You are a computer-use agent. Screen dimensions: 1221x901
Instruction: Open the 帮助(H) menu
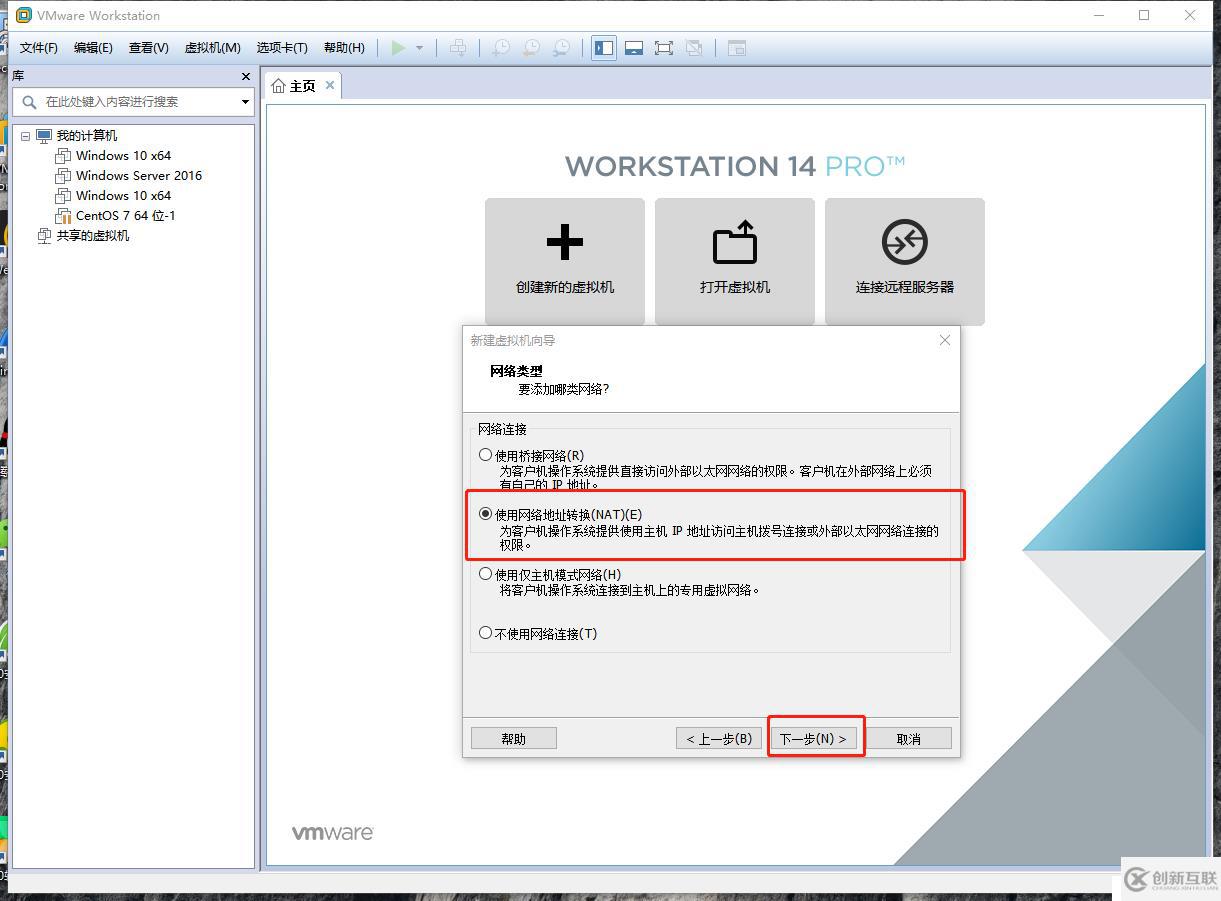[x=344, y=48]
